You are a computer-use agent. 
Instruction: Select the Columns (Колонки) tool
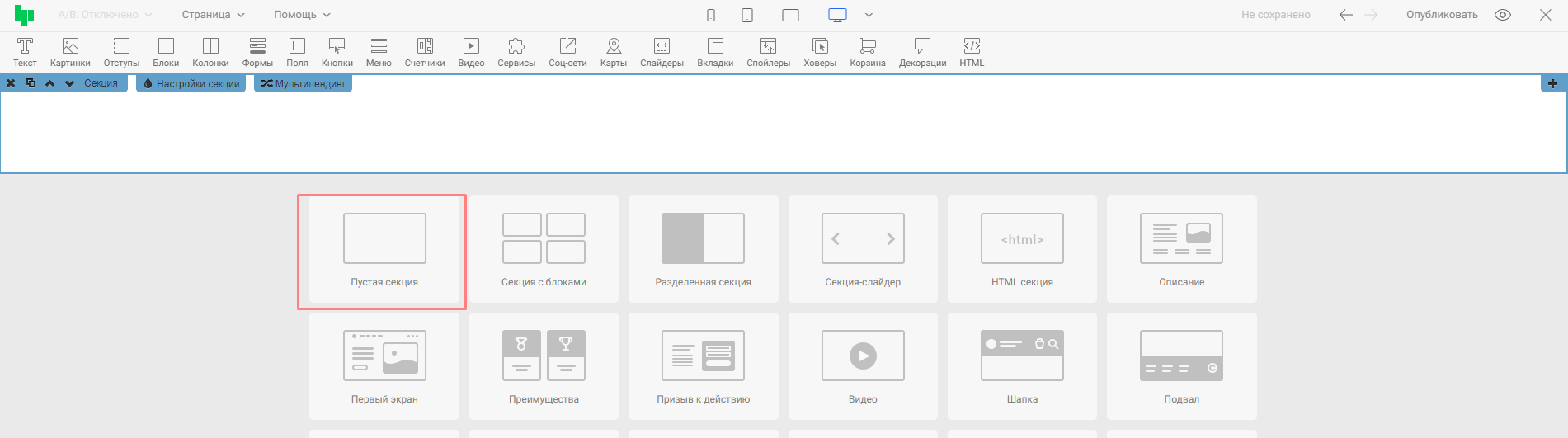210,51
